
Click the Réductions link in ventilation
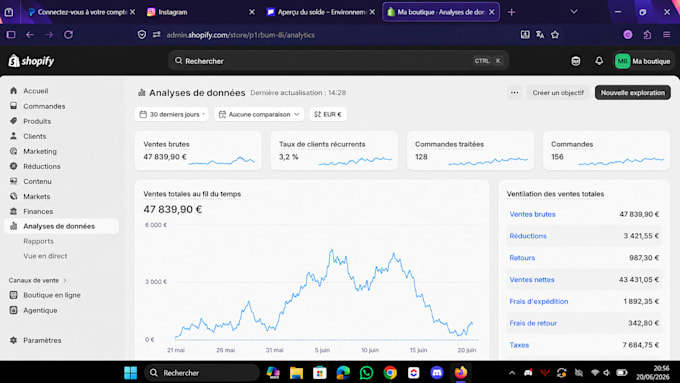tap(528, 236)
